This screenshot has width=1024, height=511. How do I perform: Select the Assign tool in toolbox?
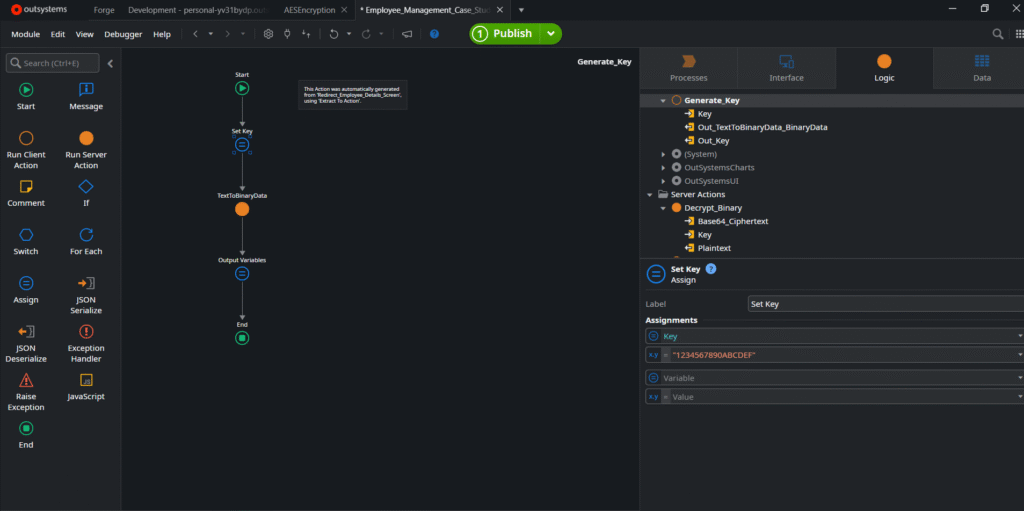click(x=26, y=290)
